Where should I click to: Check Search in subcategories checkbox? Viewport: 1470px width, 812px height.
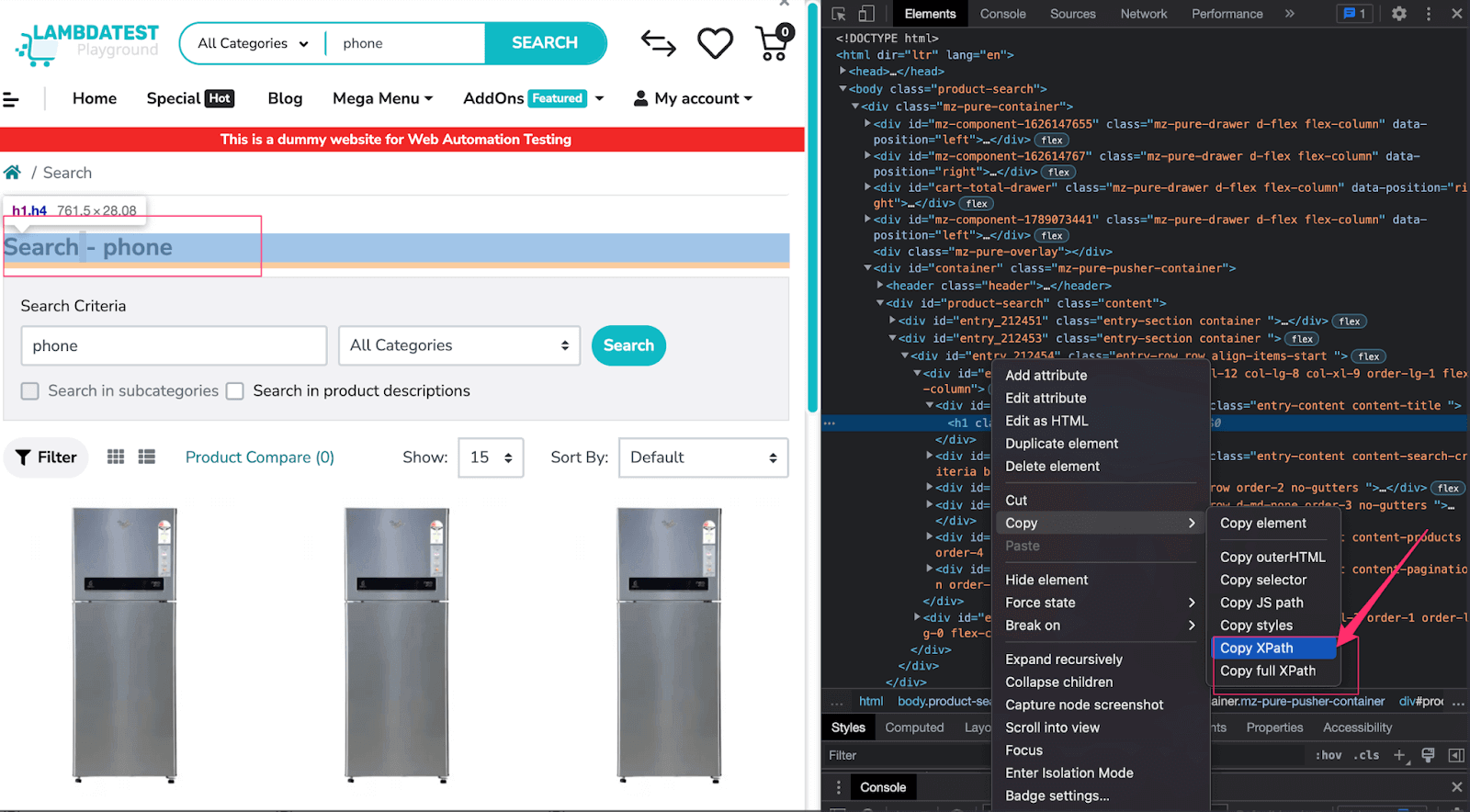tap(30, 391)
